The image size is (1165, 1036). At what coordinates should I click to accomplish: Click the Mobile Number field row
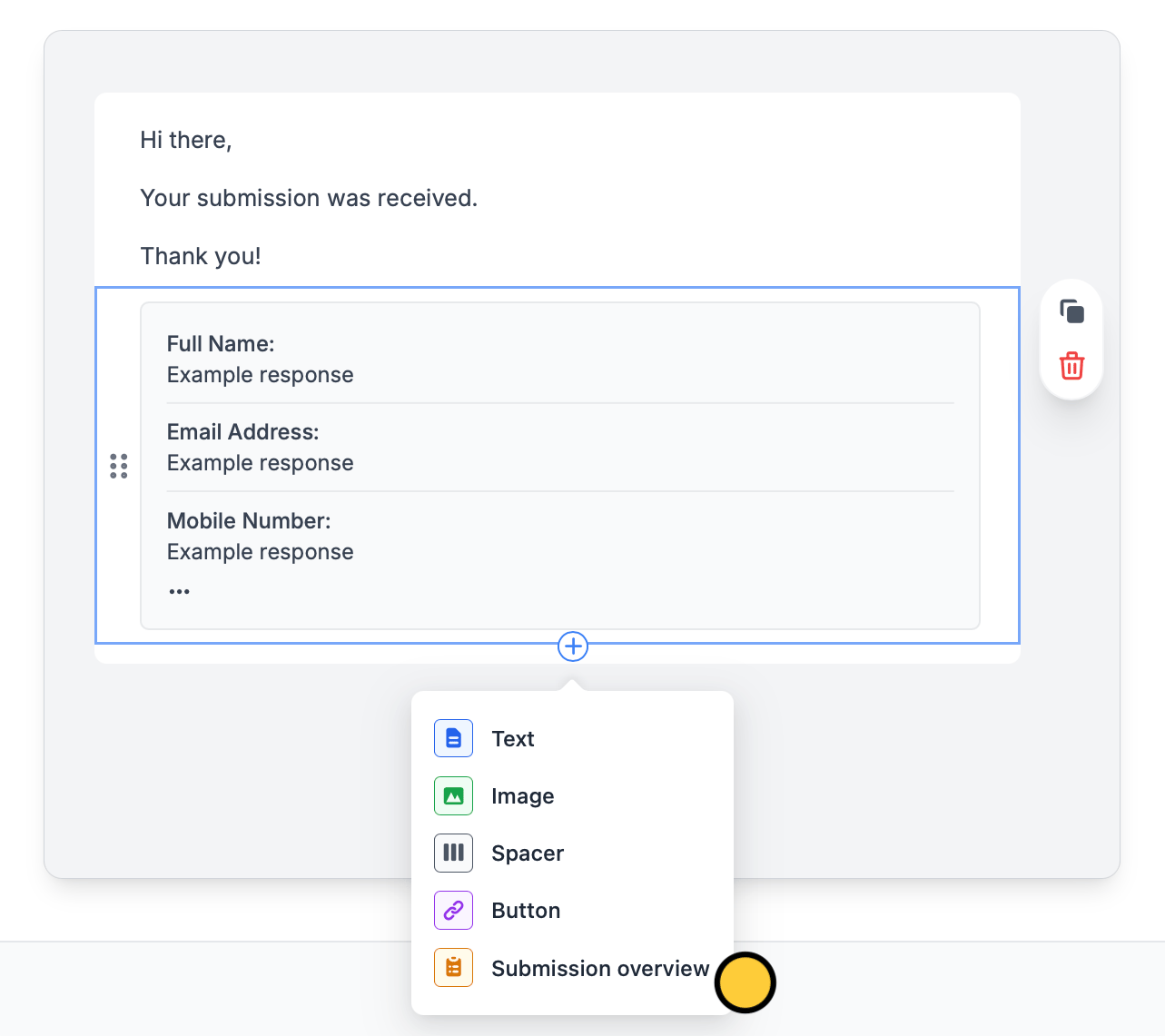click(x=560, y=537)
